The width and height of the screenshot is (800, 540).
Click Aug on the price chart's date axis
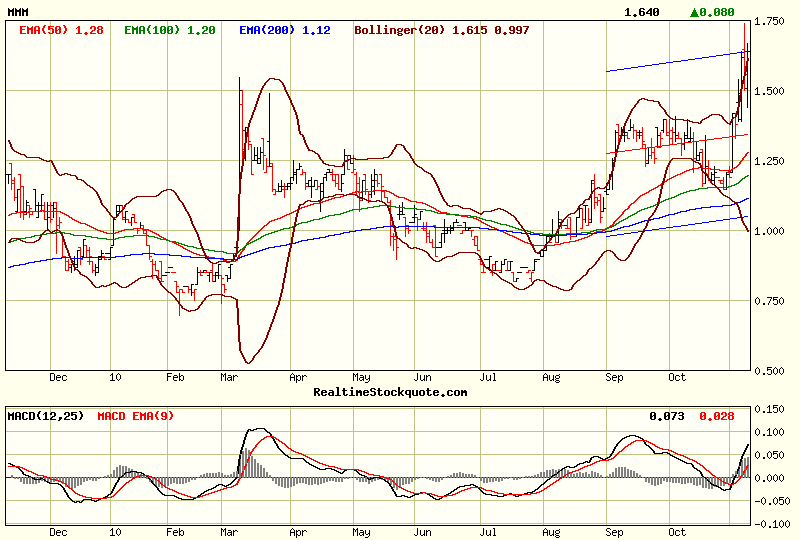coord(551,377)
